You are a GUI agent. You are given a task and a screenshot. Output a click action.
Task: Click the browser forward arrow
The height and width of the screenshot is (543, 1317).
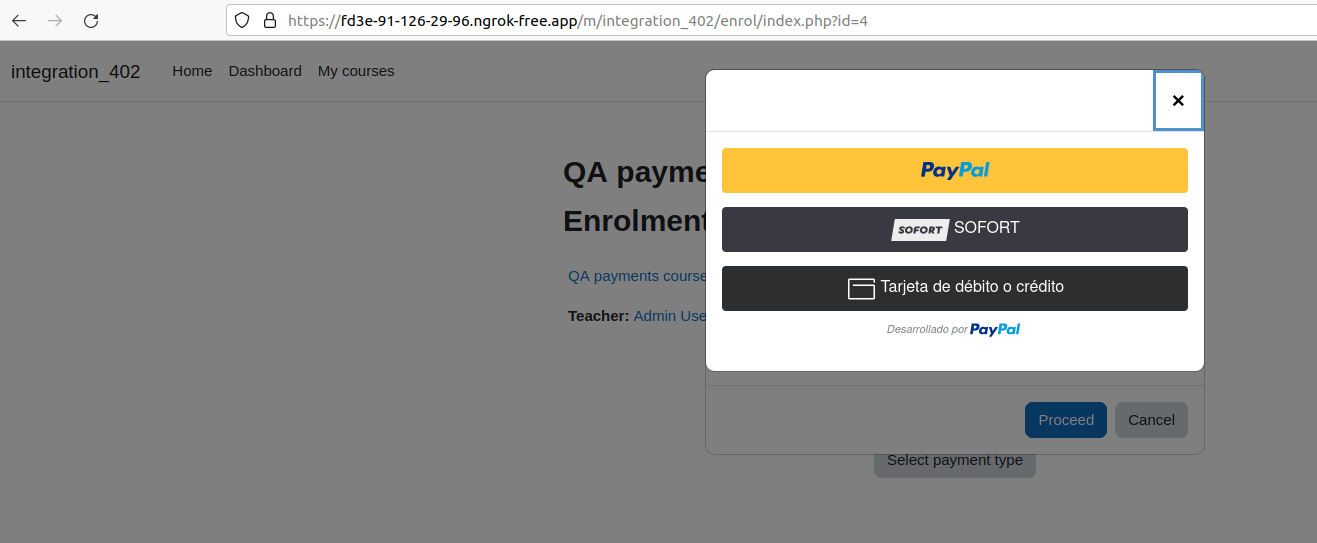click(55, 20)
